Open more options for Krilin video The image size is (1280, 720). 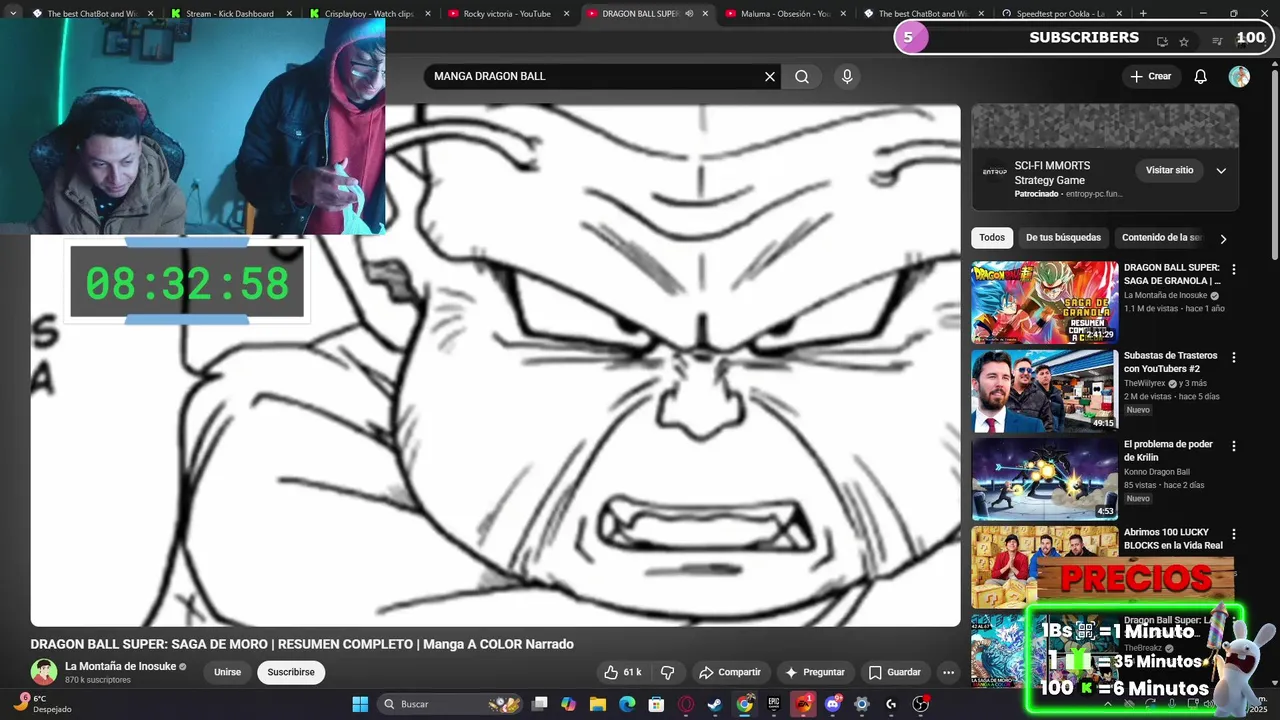1233,446
